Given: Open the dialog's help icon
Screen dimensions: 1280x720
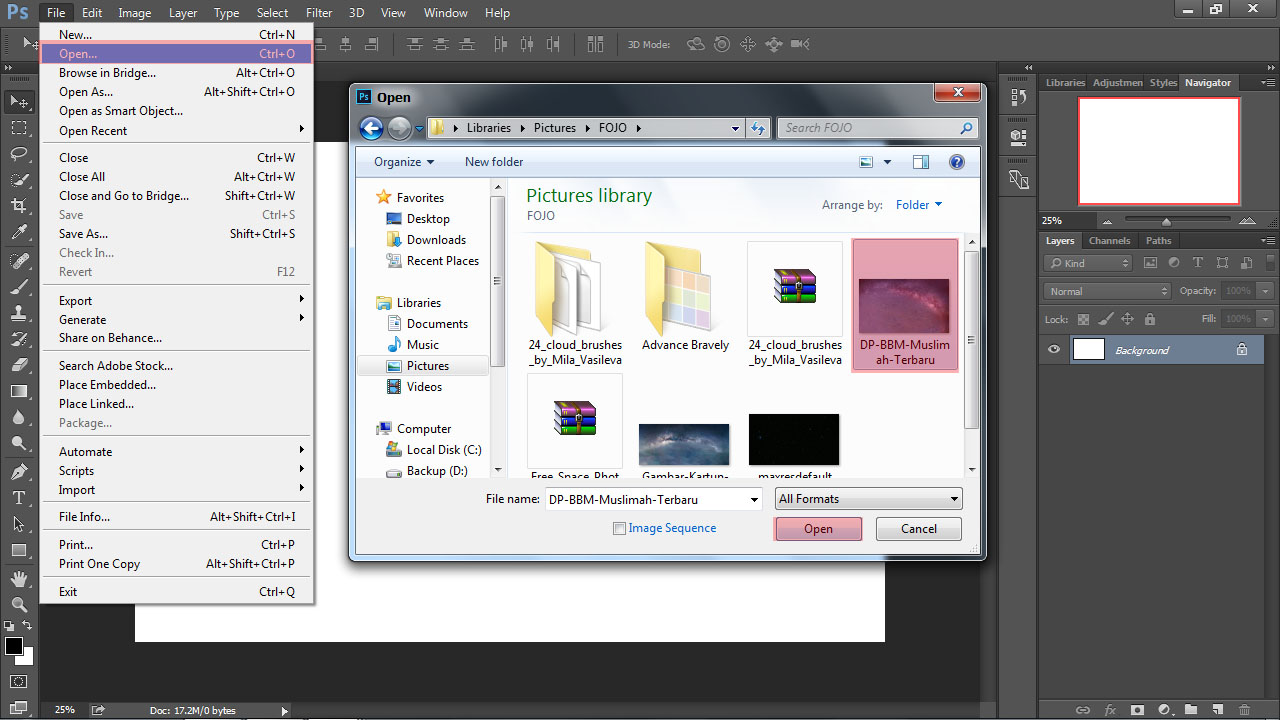Looking at the screenshot, I should 957,162.
